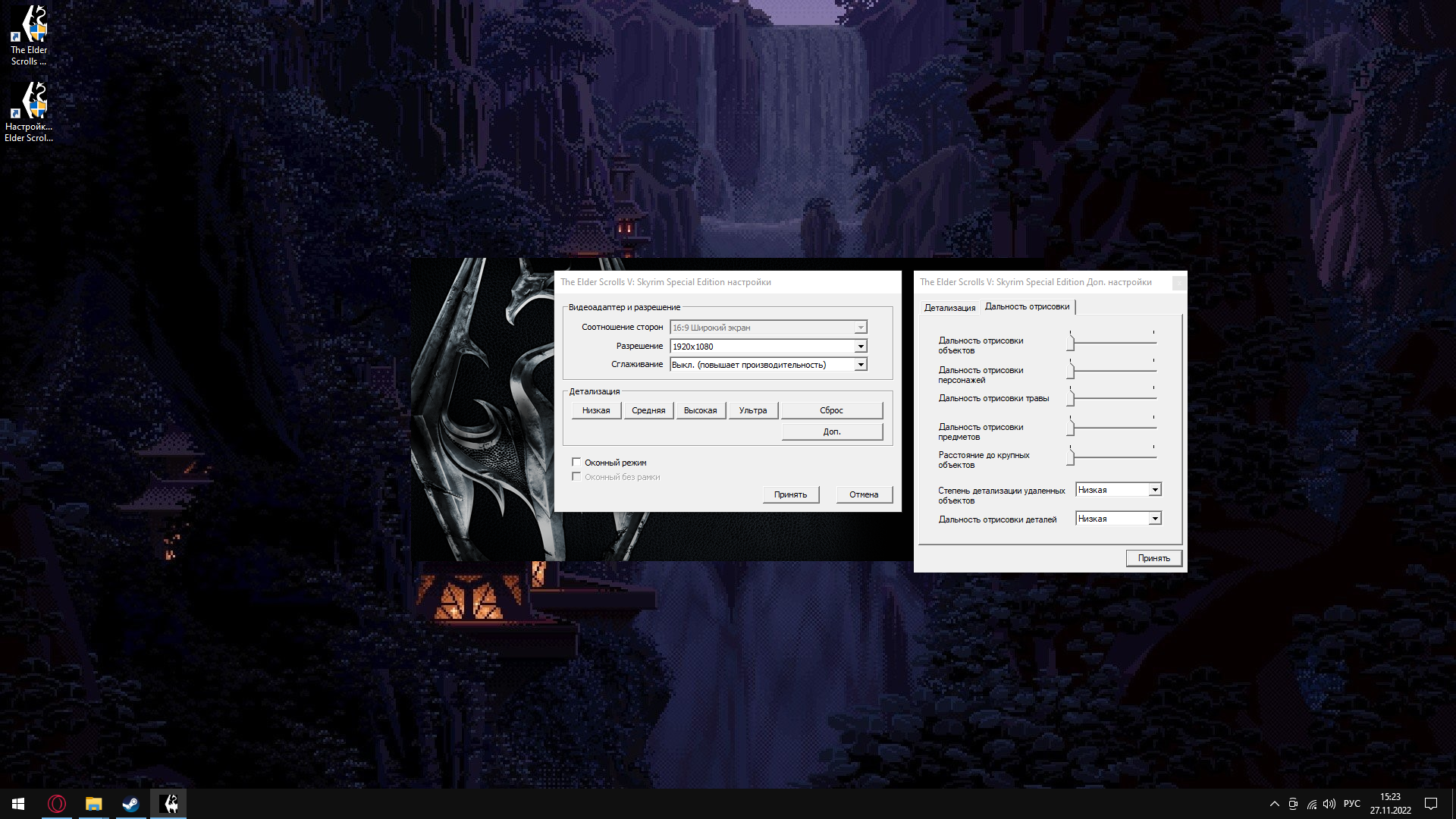Launch Opera browser from the taskbar
1456x819 pixels.
tap(57, 804)
